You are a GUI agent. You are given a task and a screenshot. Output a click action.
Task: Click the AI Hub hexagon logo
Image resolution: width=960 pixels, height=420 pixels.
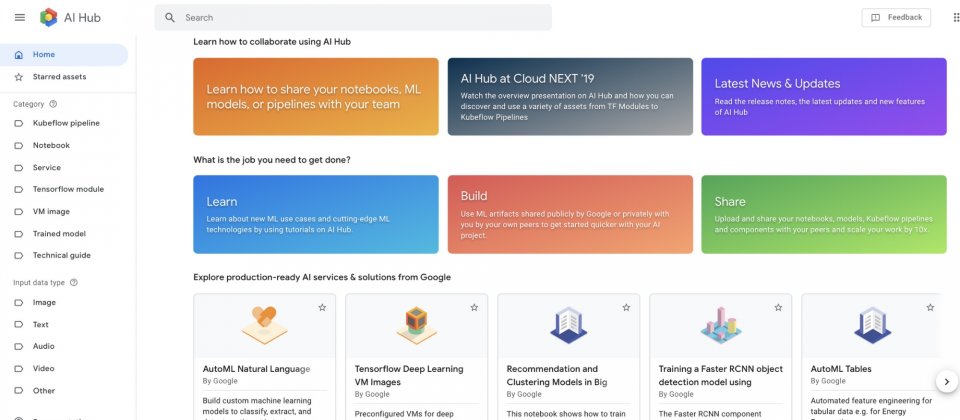48,17
